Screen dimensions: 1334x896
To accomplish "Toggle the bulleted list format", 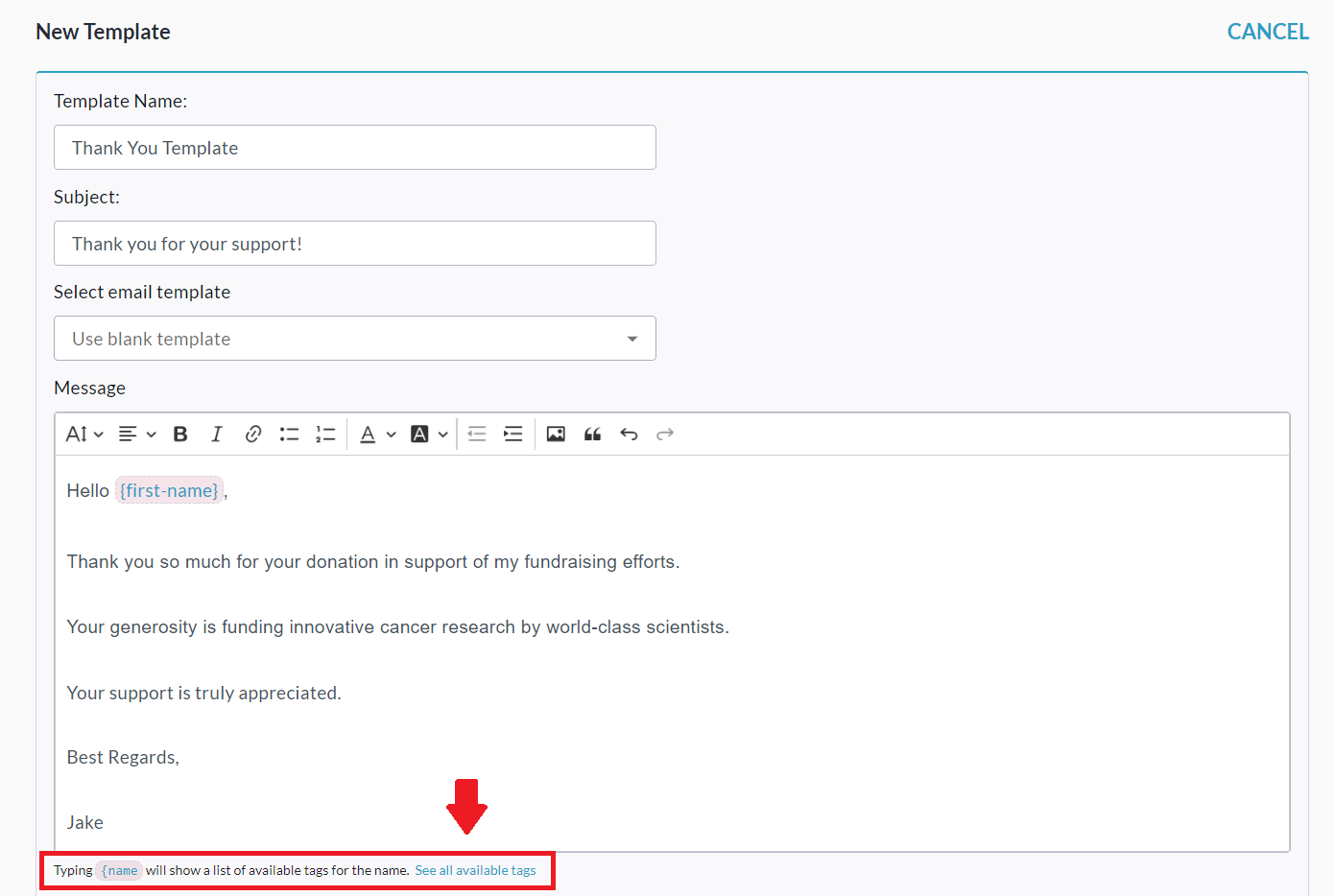I will point(289,435).
